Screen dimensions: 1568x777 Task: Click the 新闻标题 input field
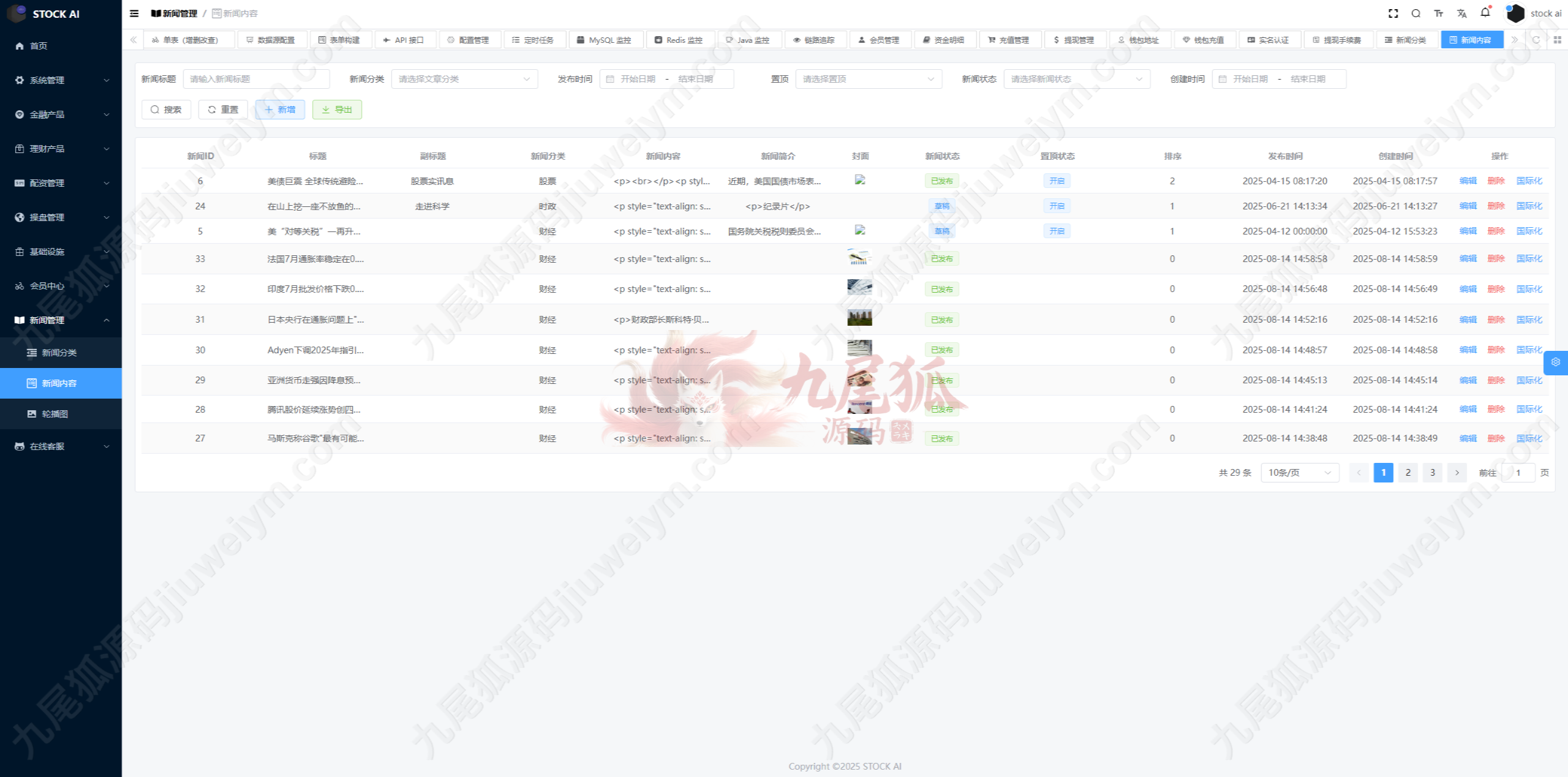pyautogui.click(x=256, y=79)
